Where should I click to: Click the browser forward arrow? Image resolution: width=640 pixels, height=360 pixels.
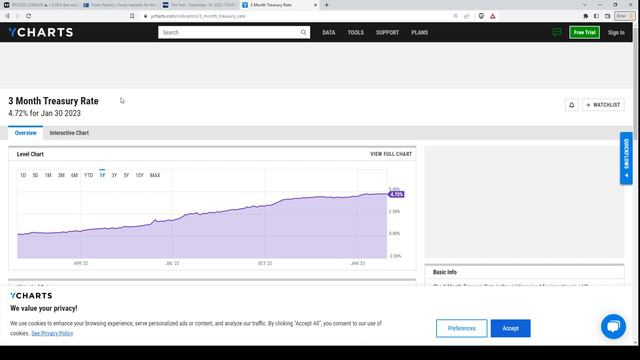point(18,16)
